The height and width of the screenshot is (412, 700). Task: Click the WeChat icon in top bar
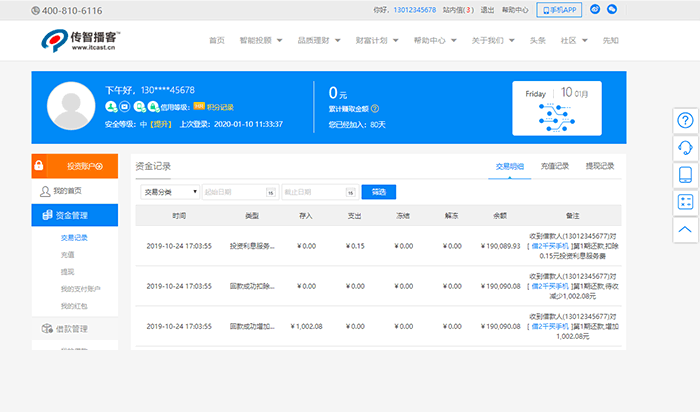(612, 9)
